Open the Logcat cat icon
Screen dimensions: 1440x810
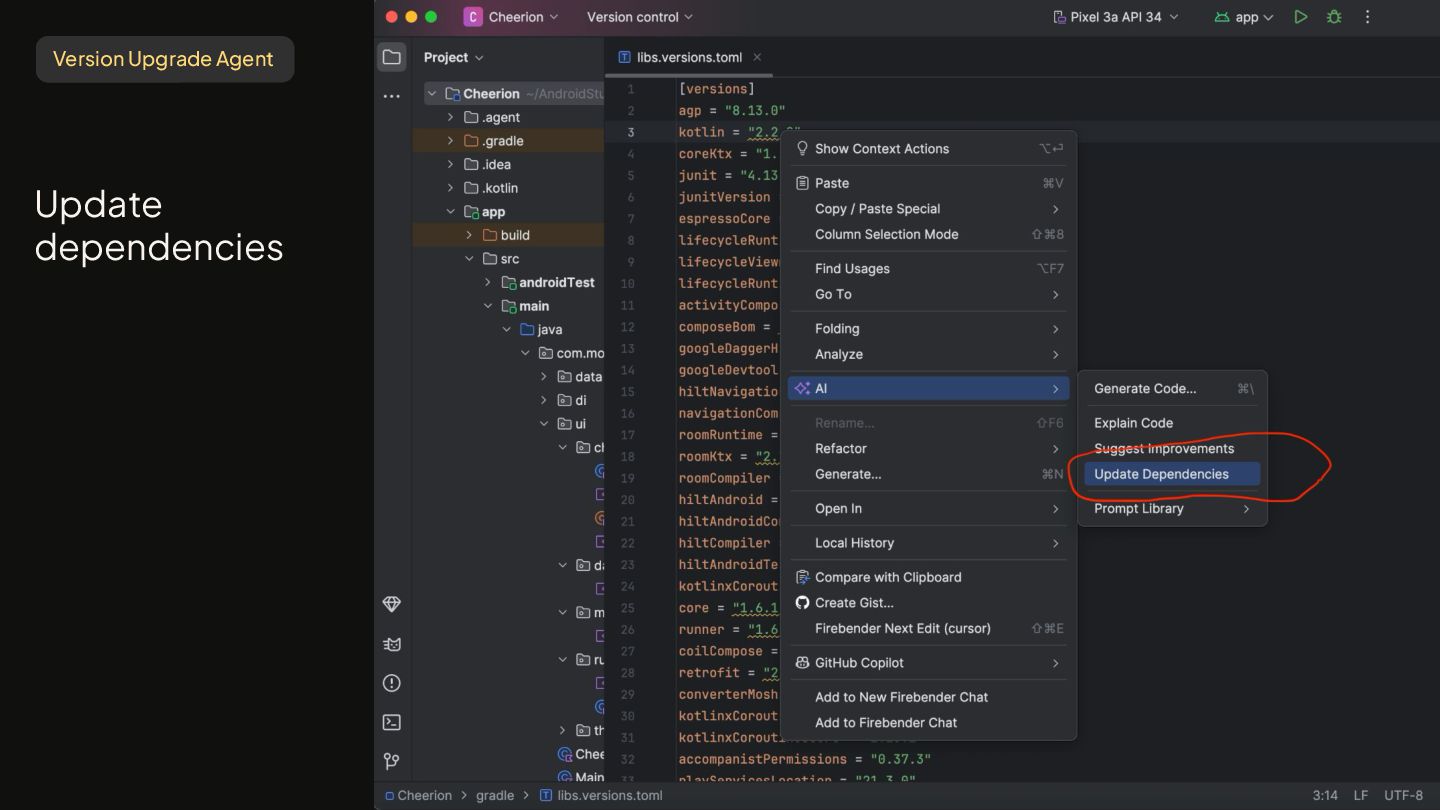pos(392,644)
